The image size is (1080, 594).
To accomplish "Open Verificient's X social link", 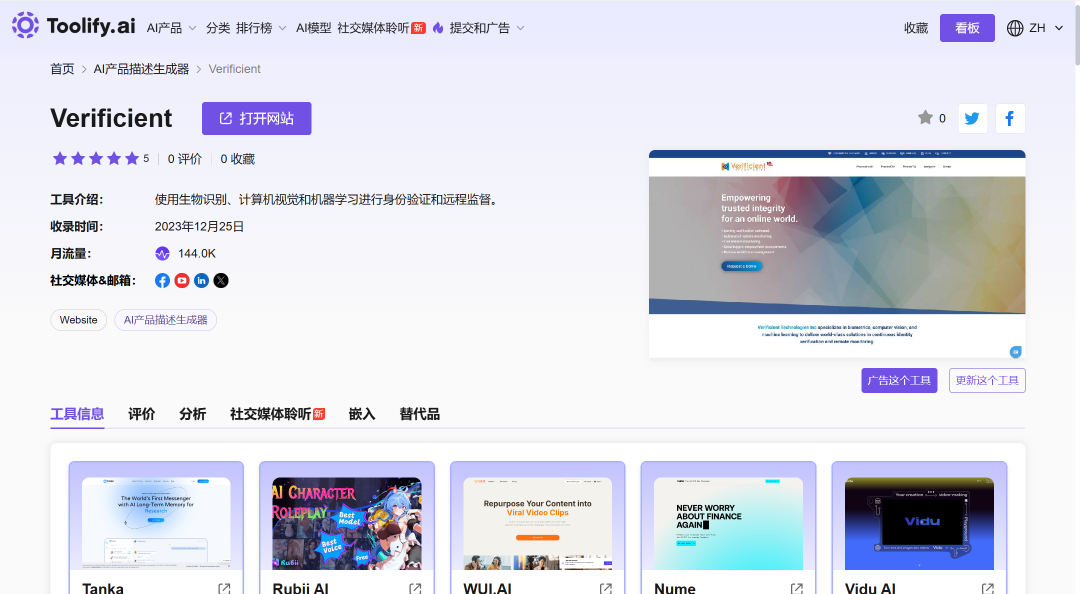I will click(221, 280).
